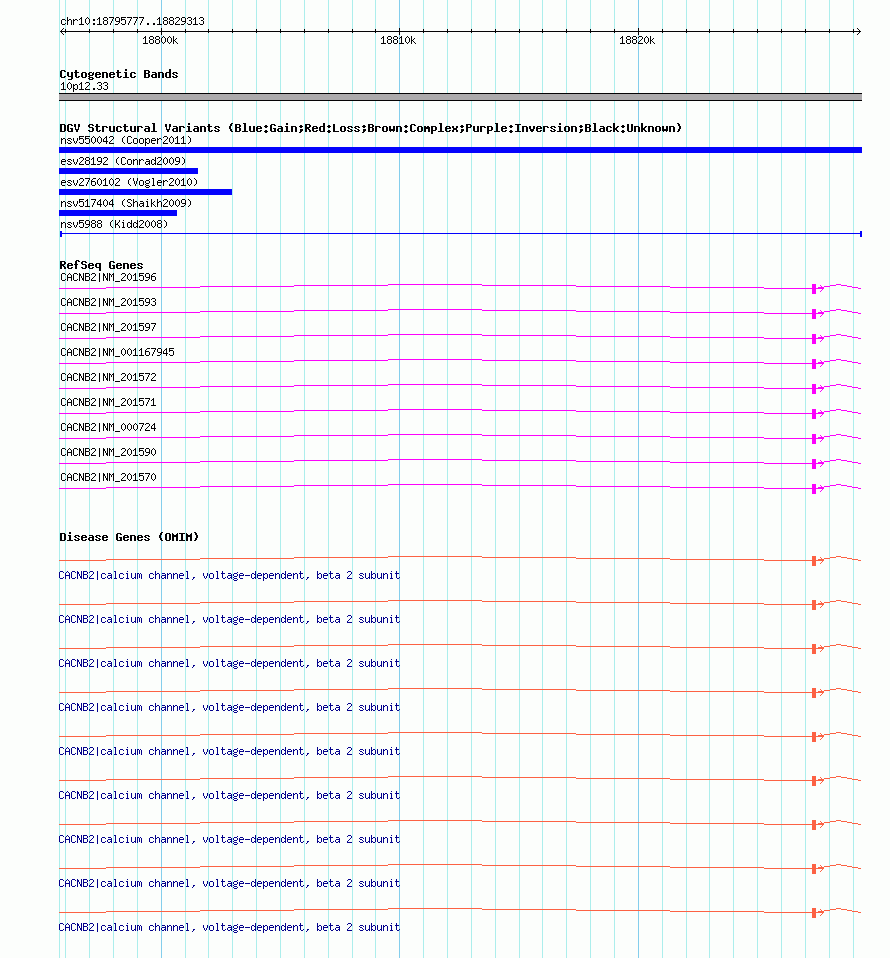Click the topmost orange OMIM exon block

pos(814,561)
